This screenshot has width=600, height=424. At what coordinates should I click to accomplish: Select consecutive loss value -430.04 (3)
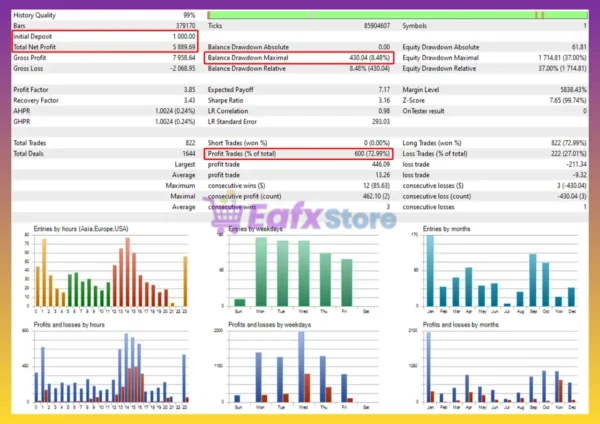click(572, 196)
